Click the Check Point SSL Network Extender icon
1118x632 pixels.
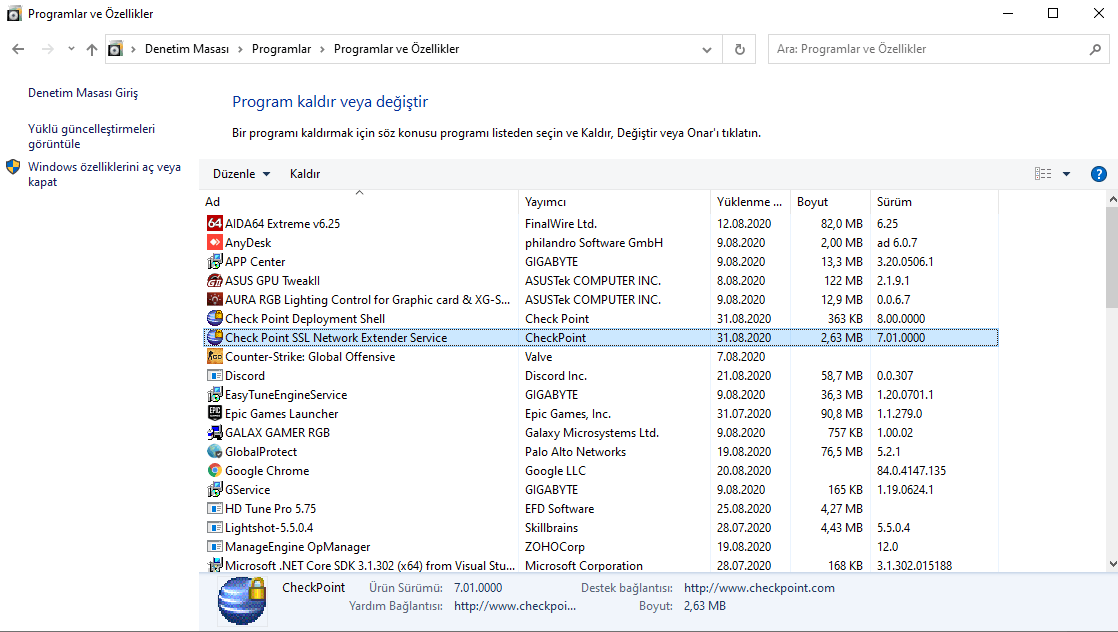coord(215,337)
